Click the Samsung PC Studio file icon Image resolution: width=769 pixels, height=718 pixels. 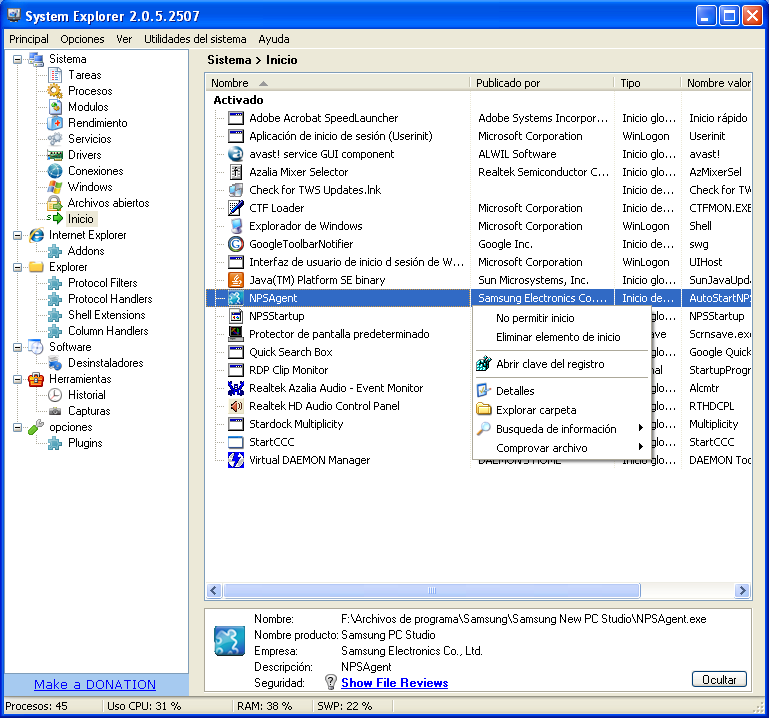[x=229, y=641]
